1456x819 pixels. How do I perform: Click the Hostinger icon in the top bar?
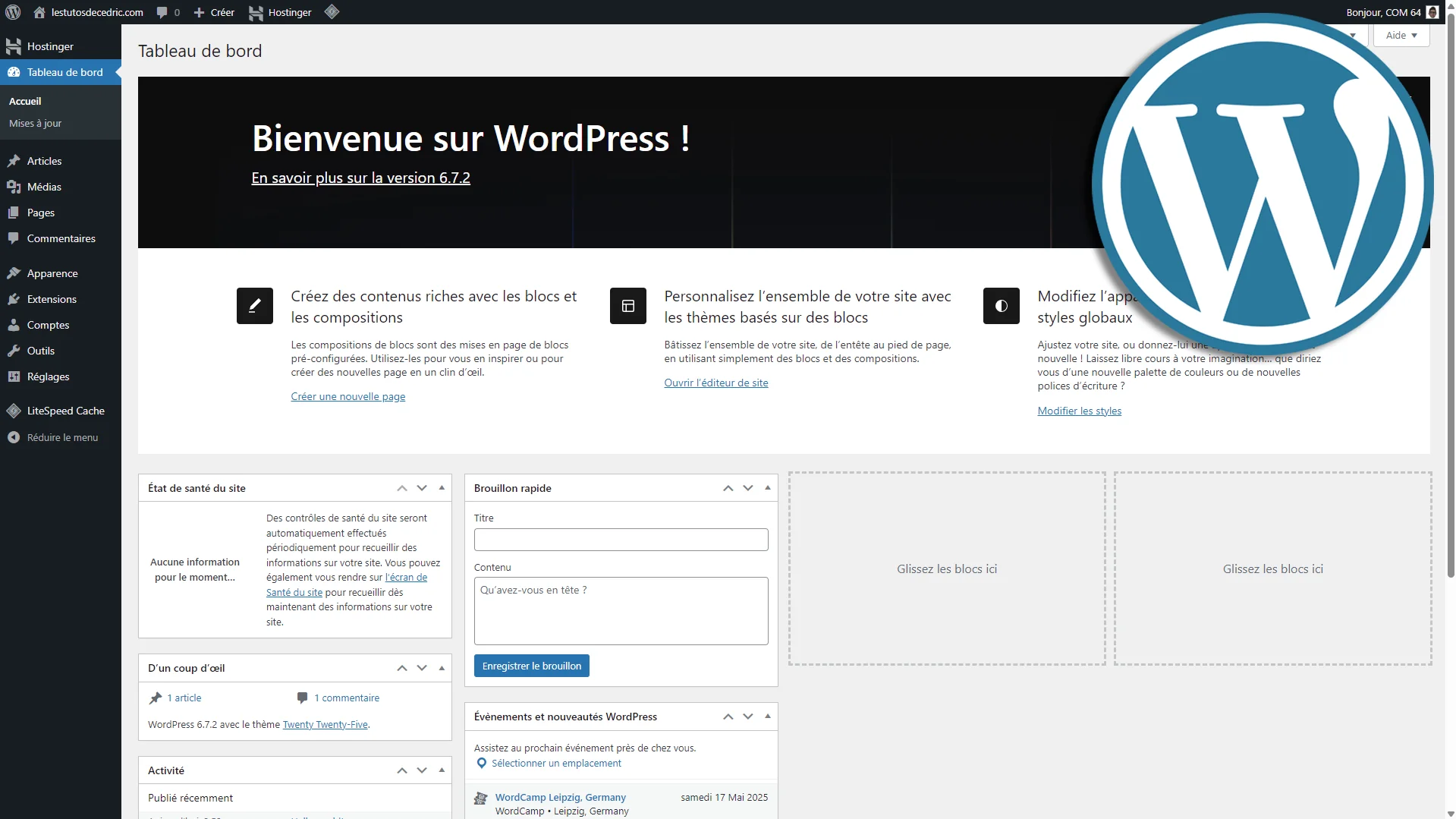(x=256, y=12)
